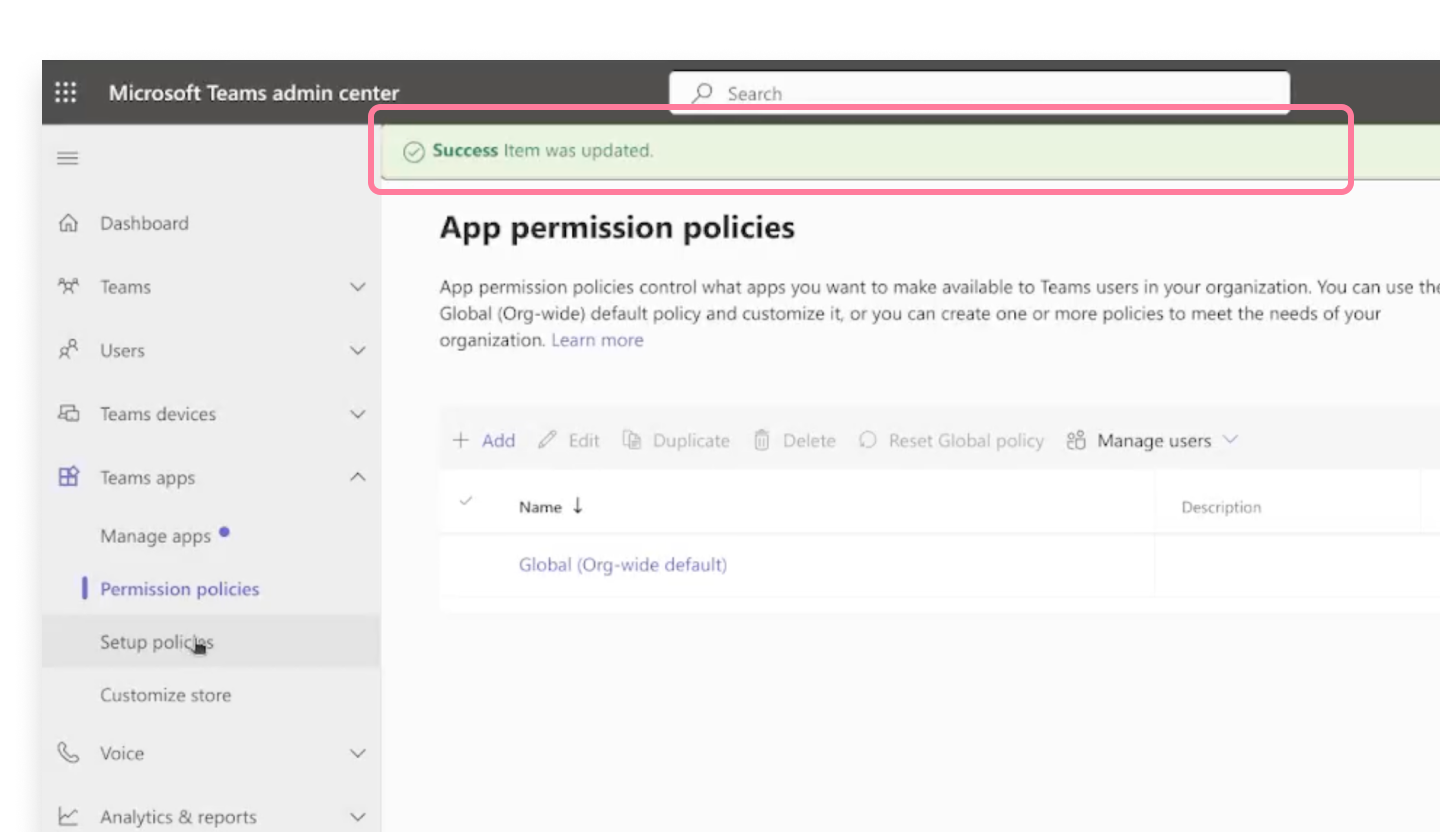The width and height of the screenshot is (1440, 832).
Task: Expand the Teams section chevron
Action: point(357,287)
